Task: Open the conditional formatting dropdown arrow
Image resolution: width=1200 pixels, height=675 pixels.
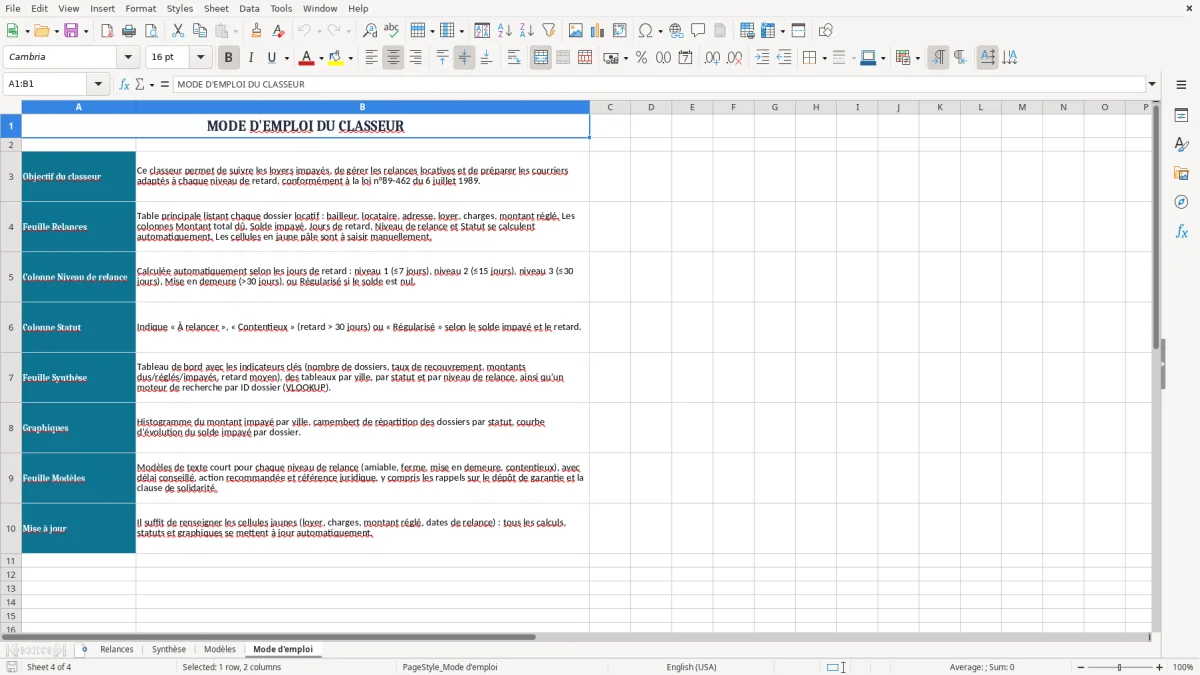Action: pos(917,58)
